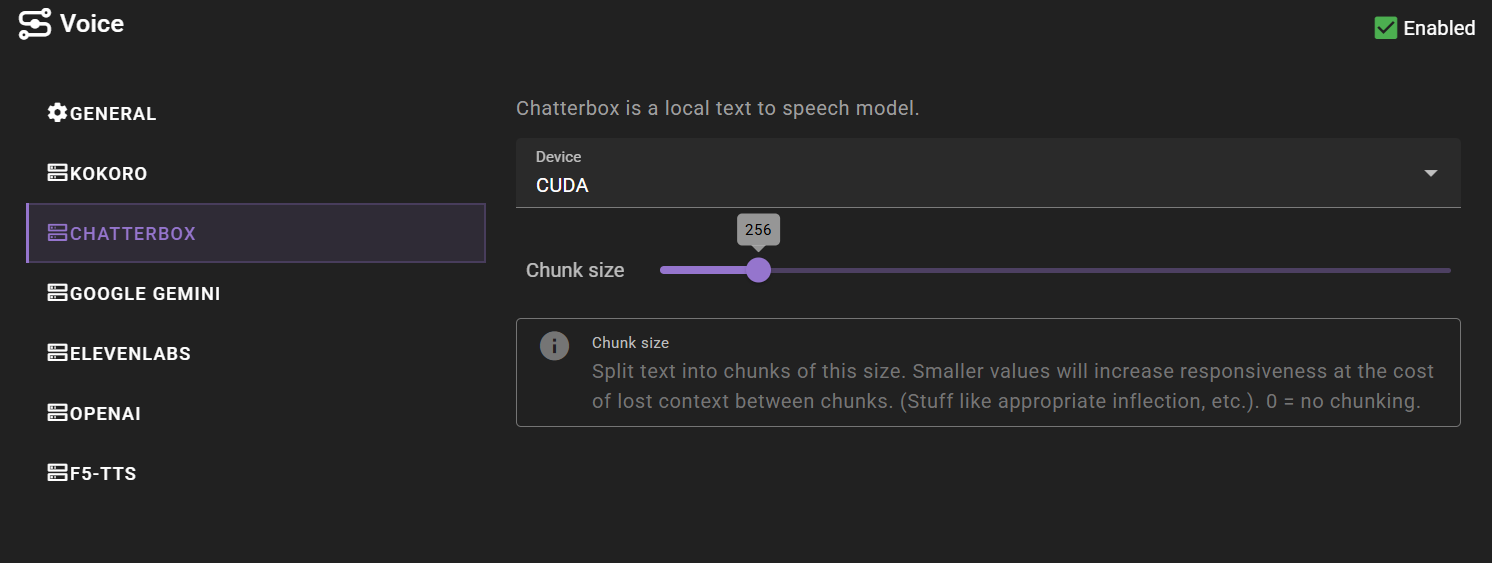
Task: Click the info icon in Chunk size help box
Action: click(554, 346)
